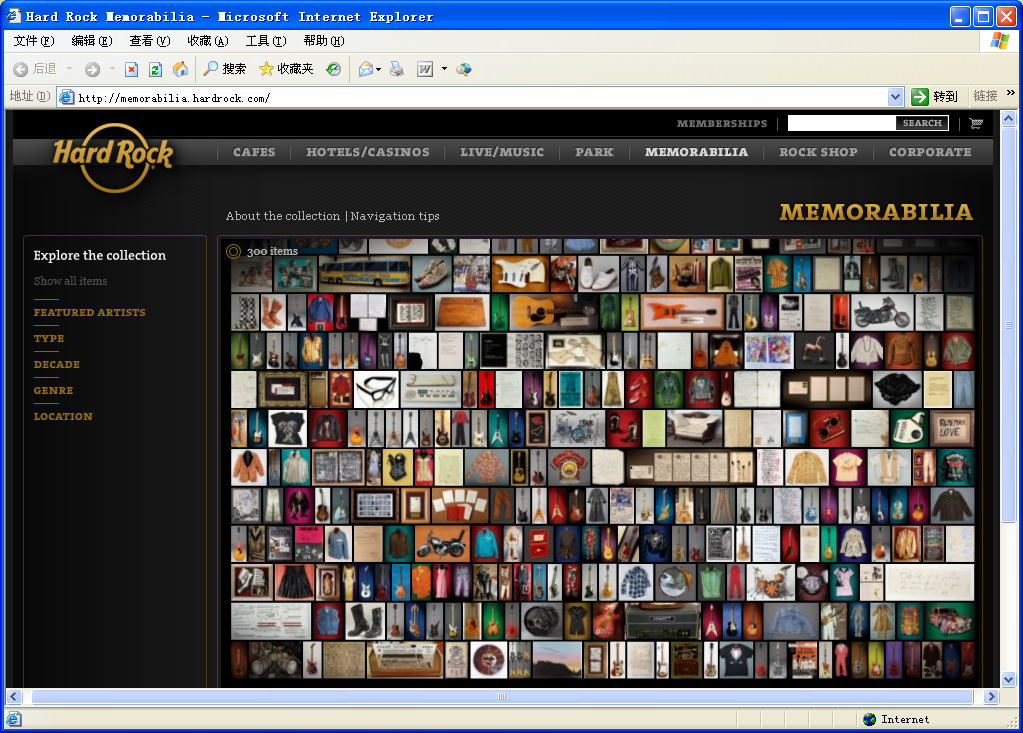The width and height of the screenshot is (1023, 733).
Task: Click the horizontal scrollbar left arrow
Action: pos(14,696)
